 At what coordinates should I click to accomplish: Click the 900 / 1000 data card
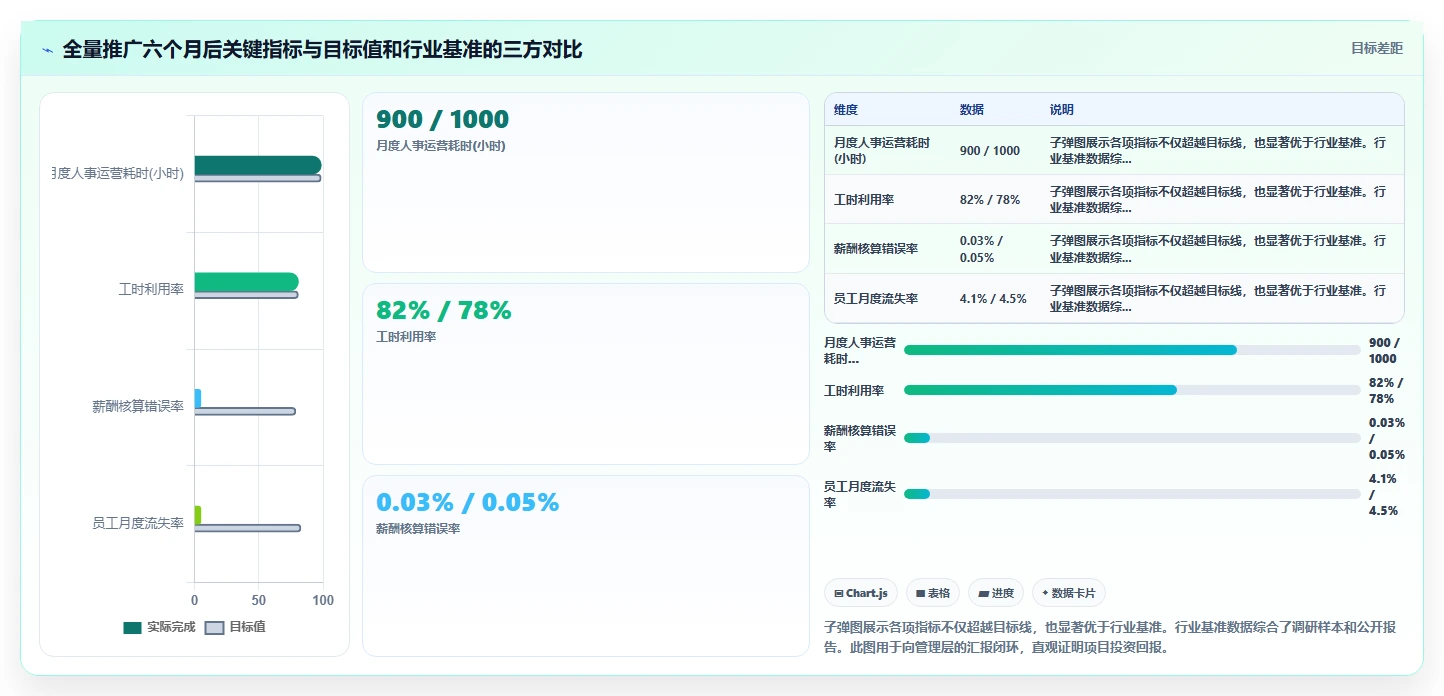point(585,183)
